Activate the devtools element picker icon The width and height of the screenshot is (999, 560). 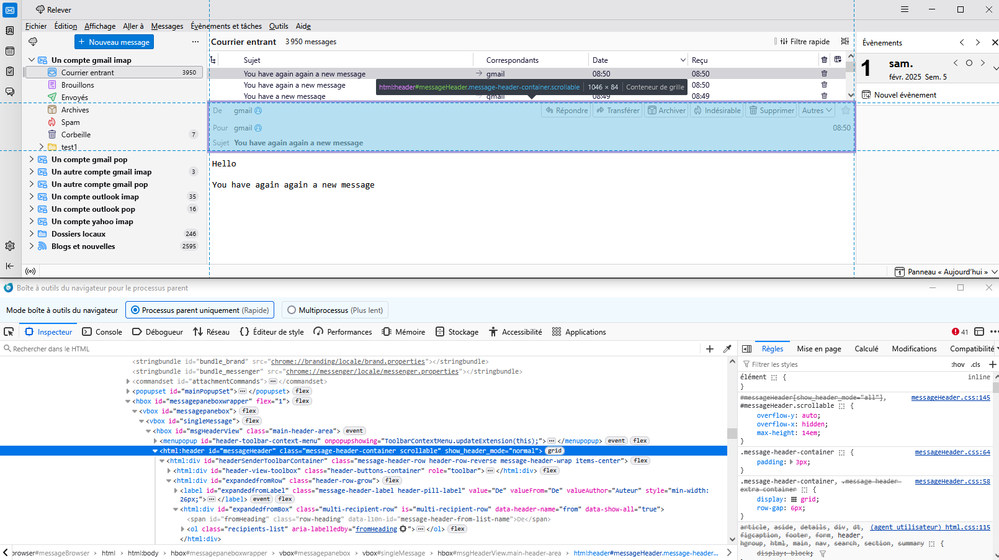click(x=9, y=332)
